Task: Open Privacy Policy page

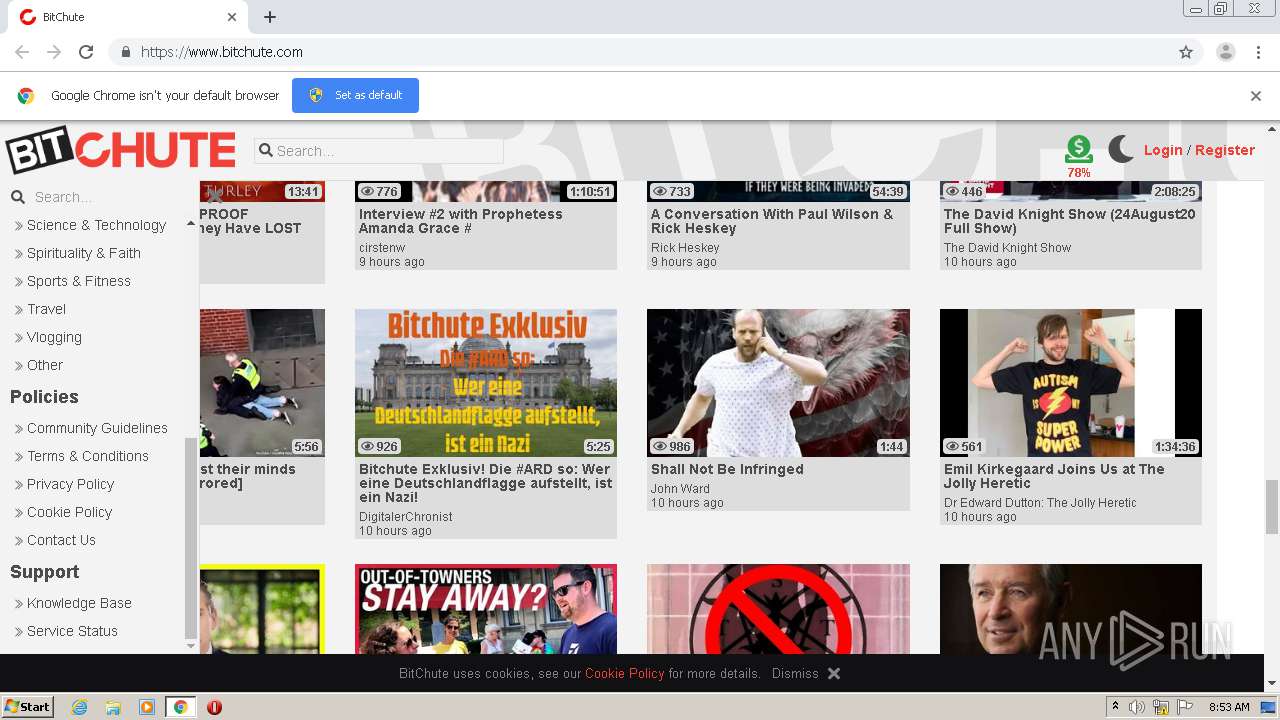Action: point(70,484)
